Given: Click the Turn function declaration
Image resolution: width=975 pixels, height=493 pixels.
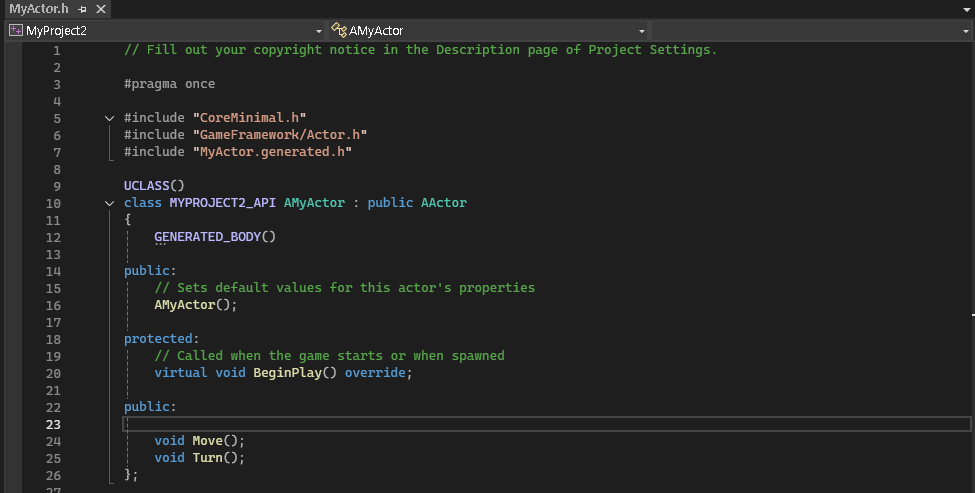Looking at the screenshot, I should click(x=200, y=458).
